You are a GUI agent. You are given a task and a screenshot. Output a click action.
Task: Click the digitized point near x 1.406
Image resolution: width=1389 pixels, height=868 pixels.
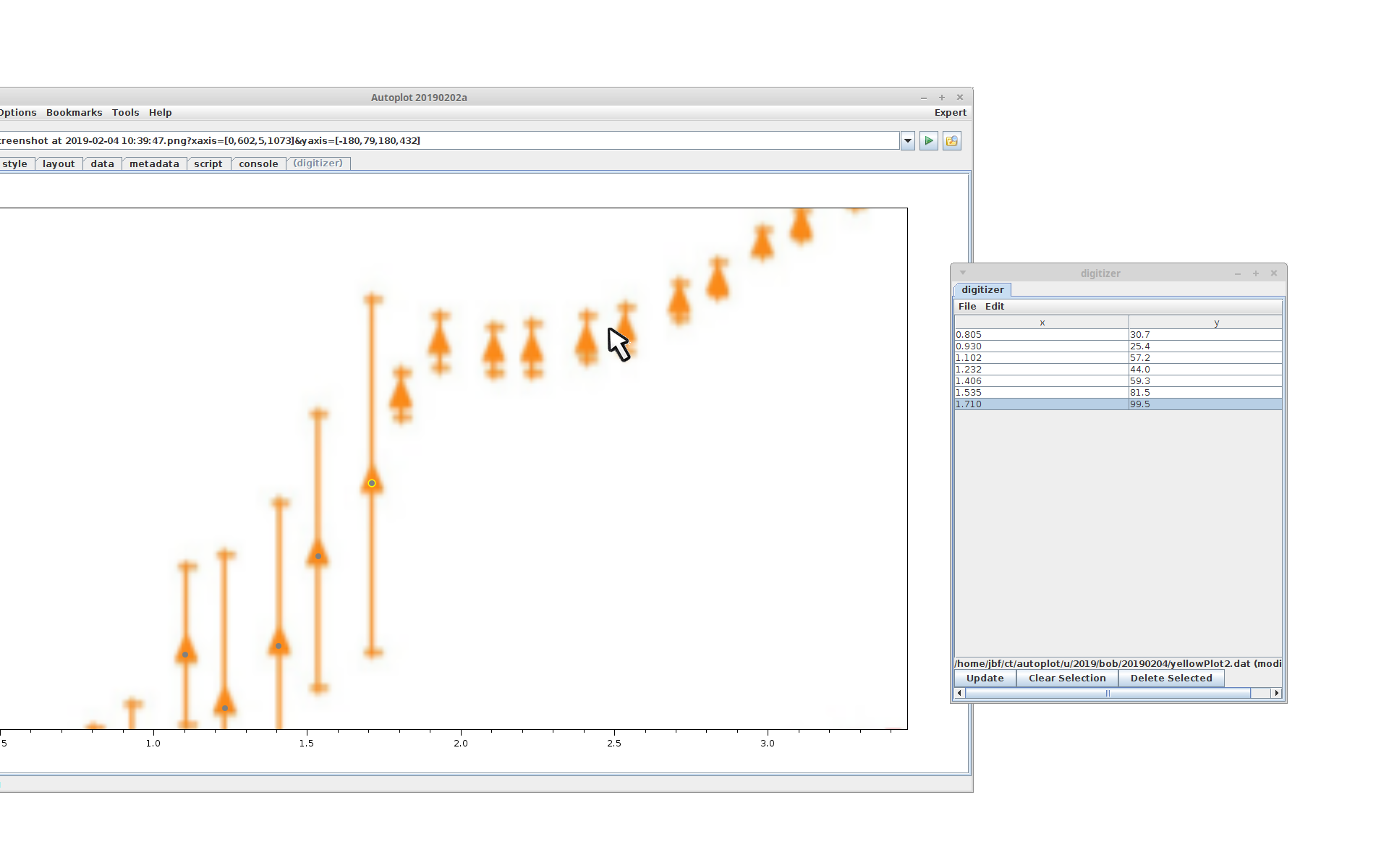pos(279,646)
